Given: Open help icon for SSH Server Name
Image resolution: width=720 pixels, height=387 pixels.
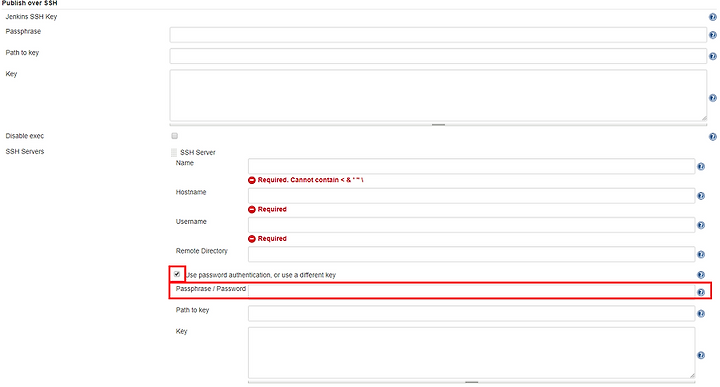Looking at the screenshot, I should click(x=701, y=166).
